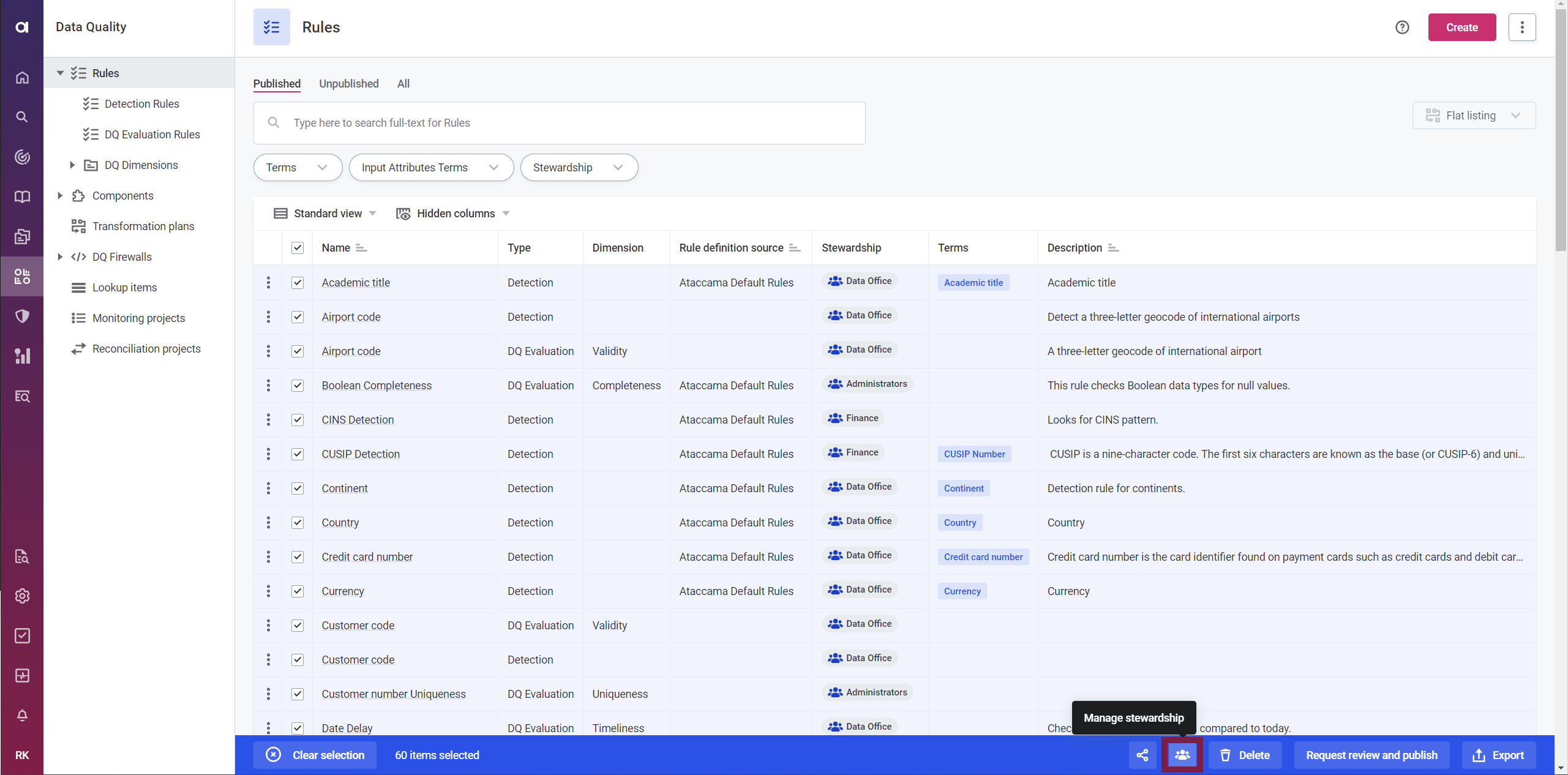1568x775 pixels.
Task: Toggle the select-all checkbox in header row
Action: [297, 247]
